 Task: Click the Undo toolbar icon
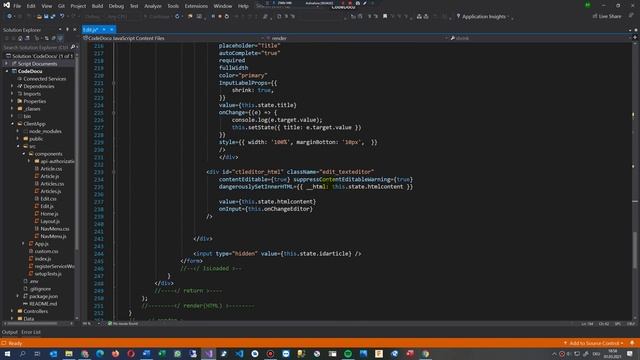(x=62, y=16)
